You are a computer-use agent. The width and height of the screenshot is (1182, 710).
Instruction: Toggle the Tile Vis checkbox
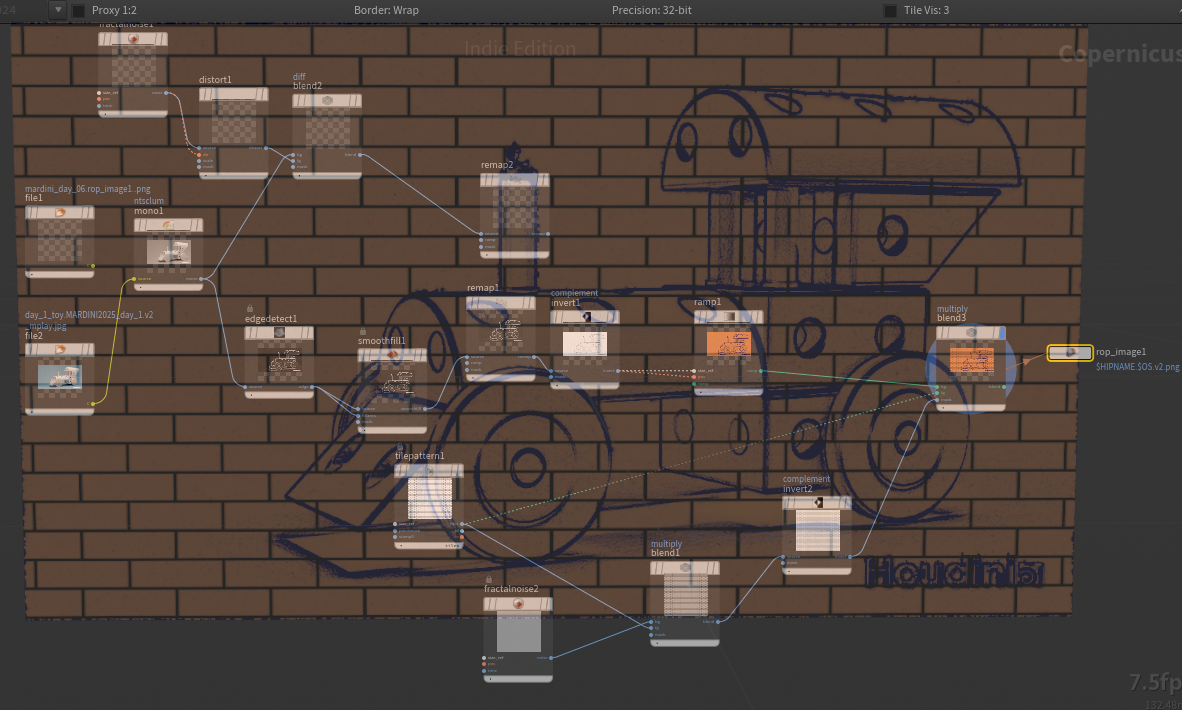890,11
